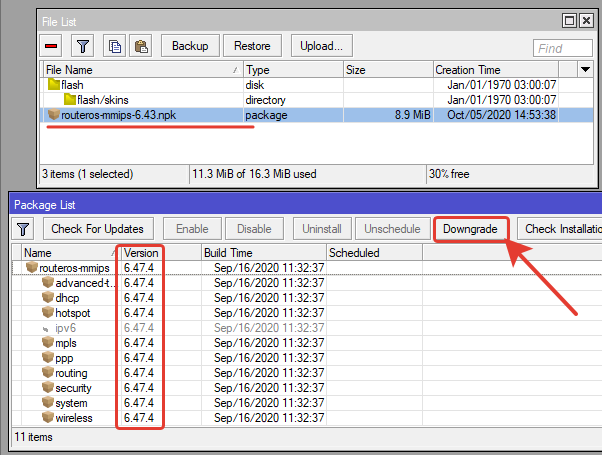Select the hotspot package name
Image resolution: width=602 pixels, height=455 pixels.
[73, 313]
